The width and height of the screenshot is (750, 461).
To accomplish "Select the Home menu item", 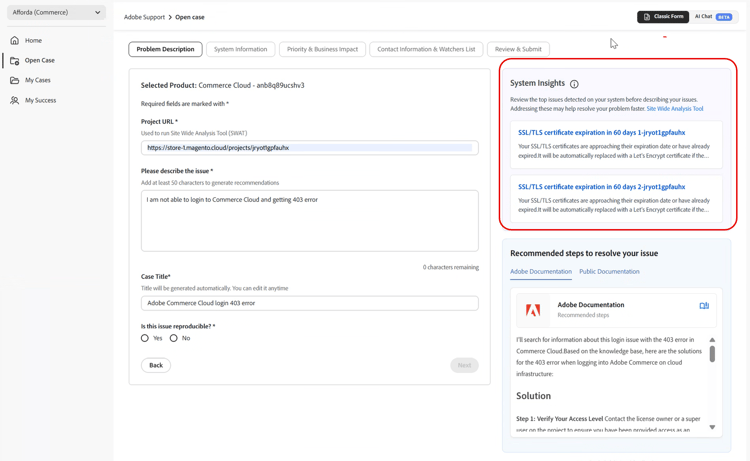I will click(x=33, y=40).
